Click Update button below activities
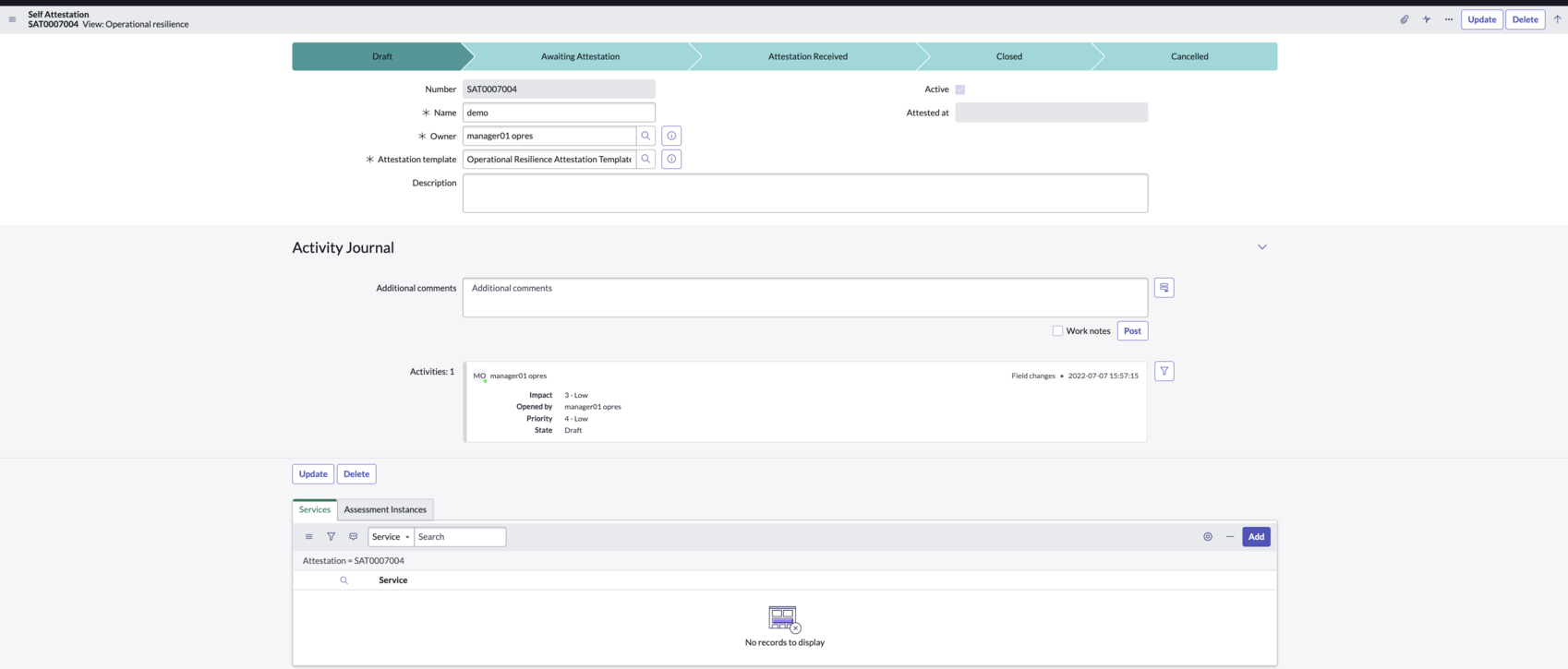Viewport: 1568px width, 669px height. [x=313, y=474]
